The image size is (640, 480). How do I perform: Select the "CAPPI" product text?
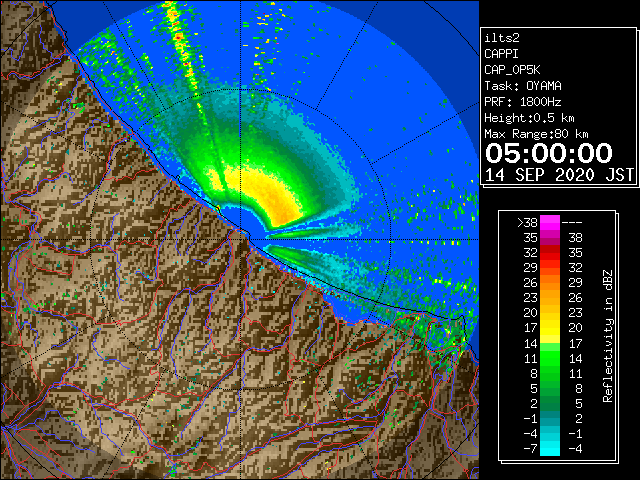[x=501, y=54]
